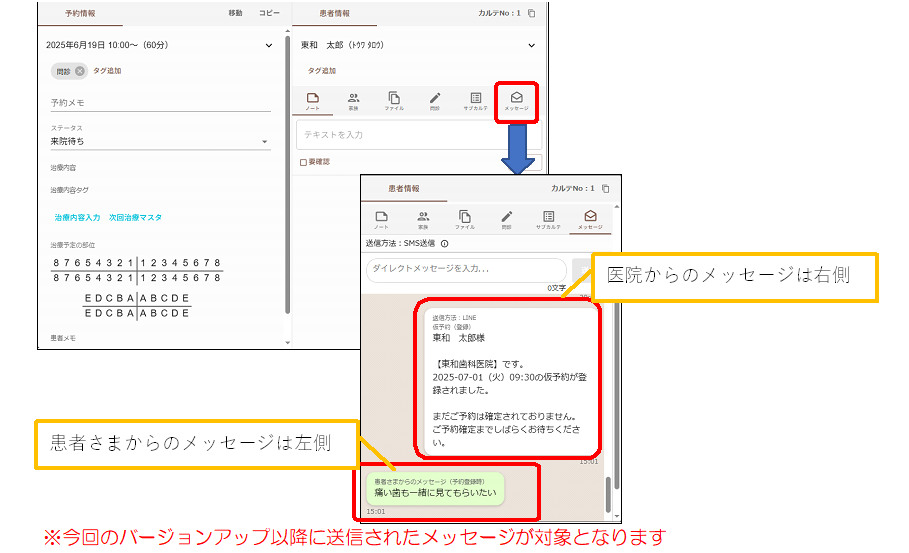
Task: Click scroll-down arrow of message view
Action: [617, 516]
